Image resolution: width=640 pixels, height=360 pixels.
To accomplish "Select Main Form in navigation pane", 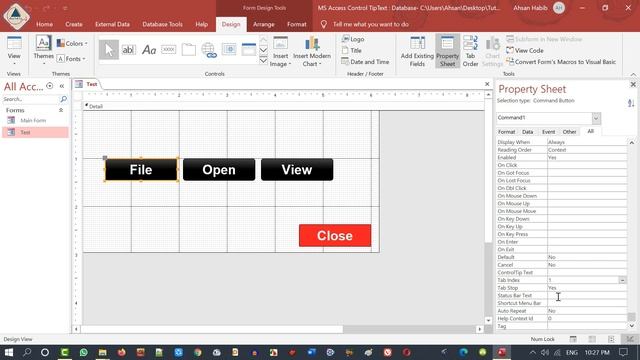I will pos(33,120).
